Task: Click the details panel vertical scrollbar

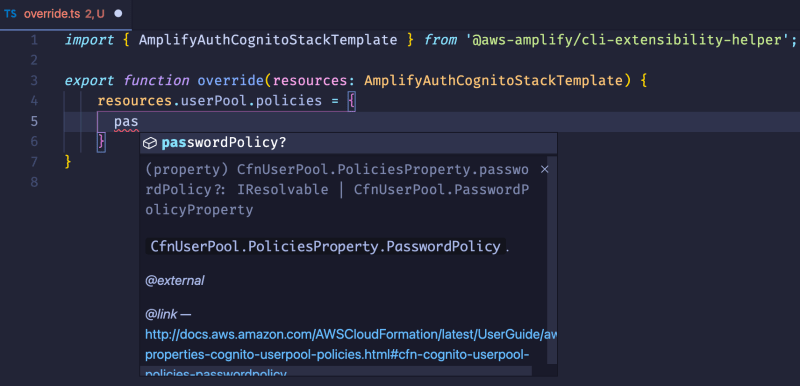Action: 552,260
